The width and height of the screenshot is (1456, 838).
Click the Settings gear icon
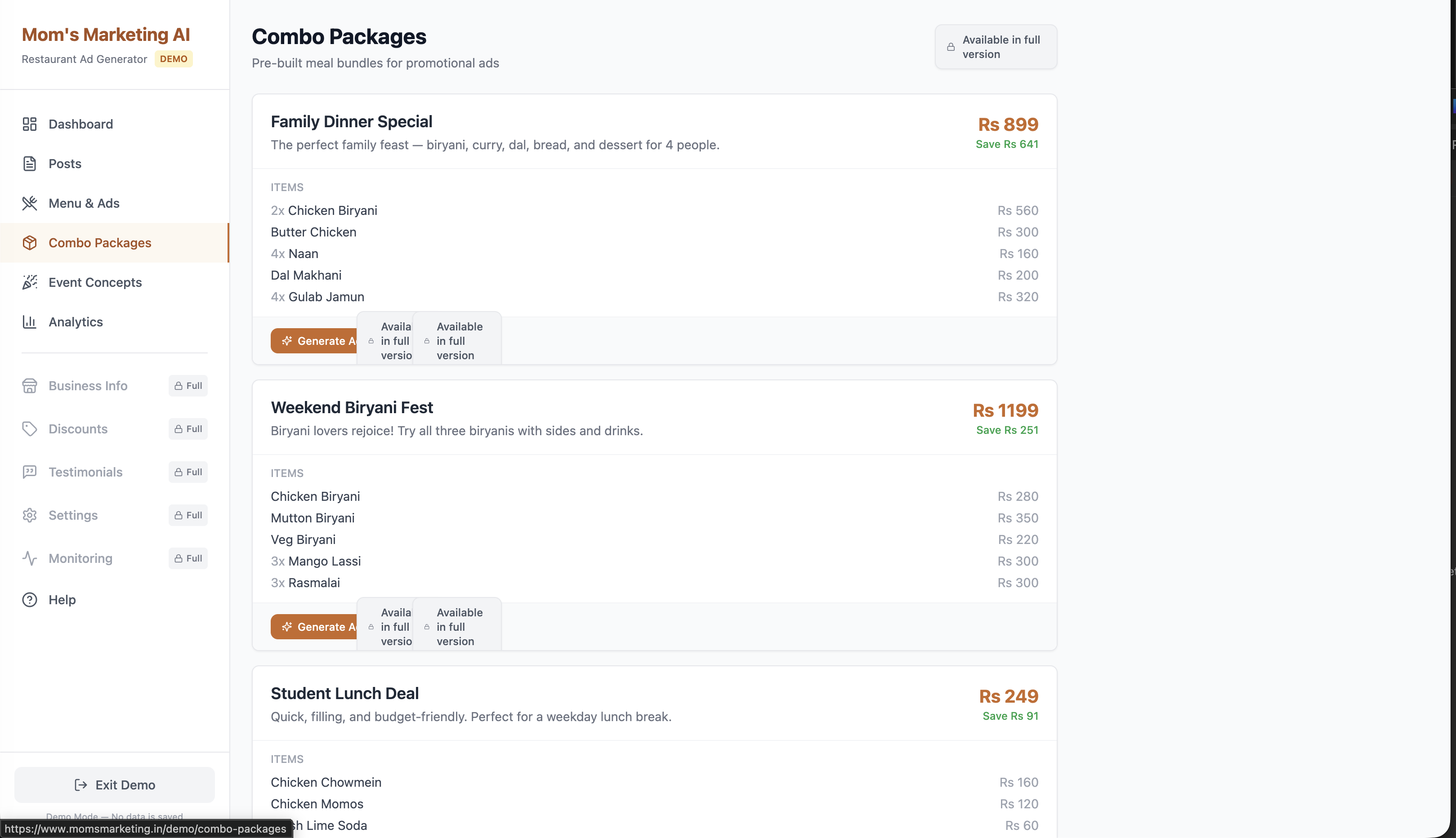[x=29, y=515]
